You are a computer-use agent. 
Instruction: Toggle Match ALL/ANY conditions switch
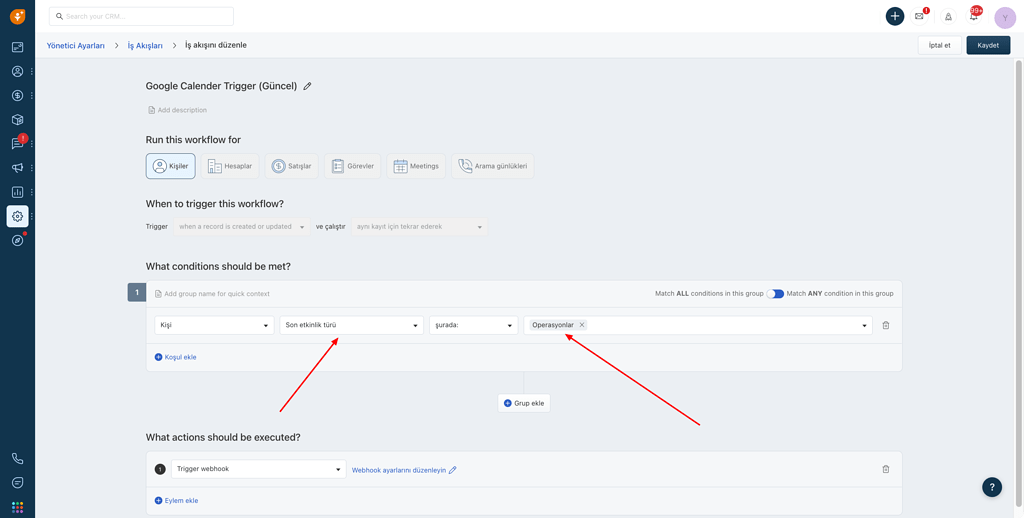[775, 294]
